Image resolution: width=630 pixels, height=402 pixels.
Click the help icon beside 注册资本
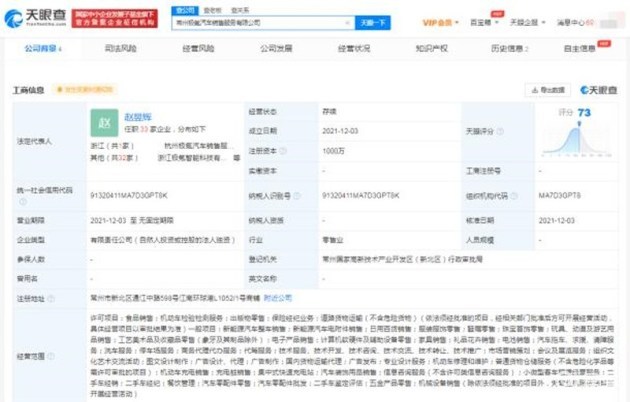pos(283,151)
